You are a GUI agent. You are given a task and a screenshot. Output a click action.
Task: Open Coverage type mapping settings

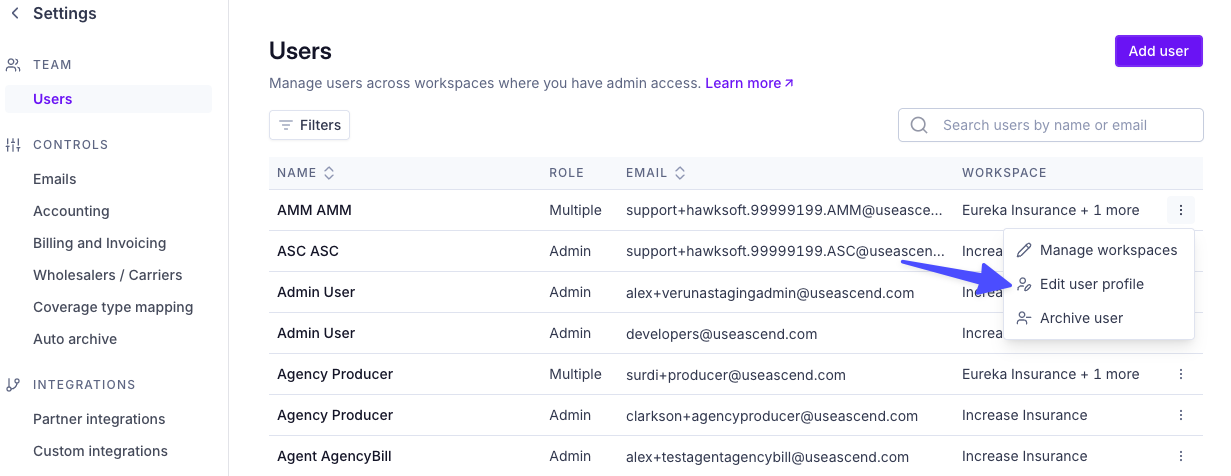[113, 307]
